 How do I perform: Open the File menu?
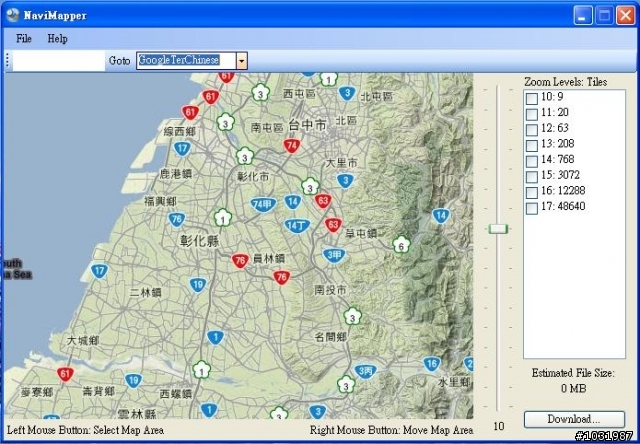pos(24,39)
